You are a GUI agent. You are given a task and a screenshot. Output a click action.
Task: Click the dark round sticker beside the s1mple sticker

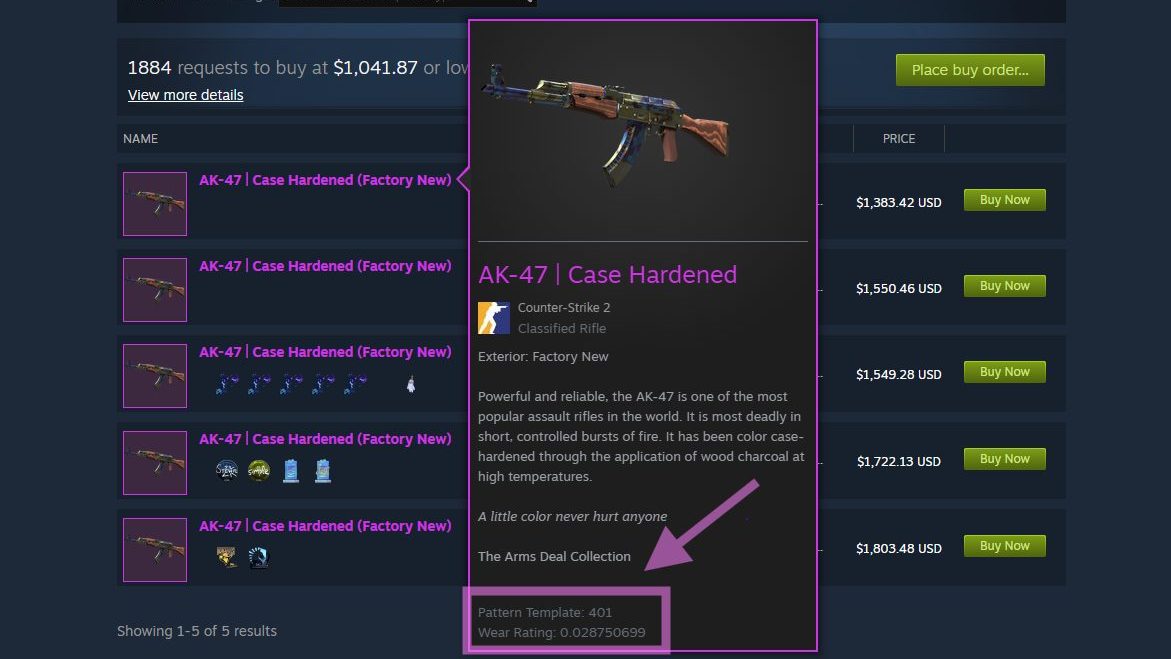point(226,471)
